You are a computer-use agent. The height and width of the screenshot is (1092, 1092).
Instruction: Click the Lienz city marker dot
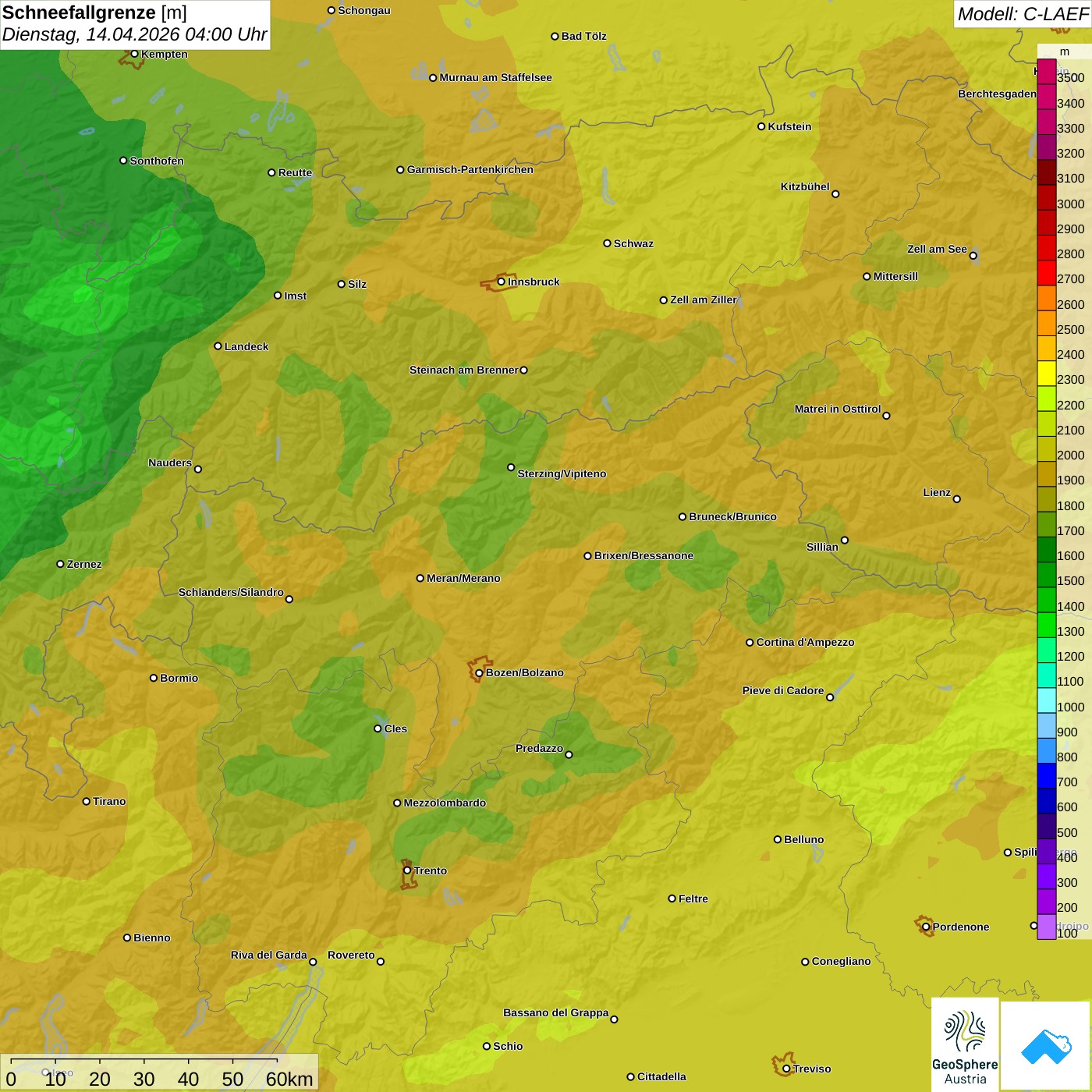click(957, 499)
